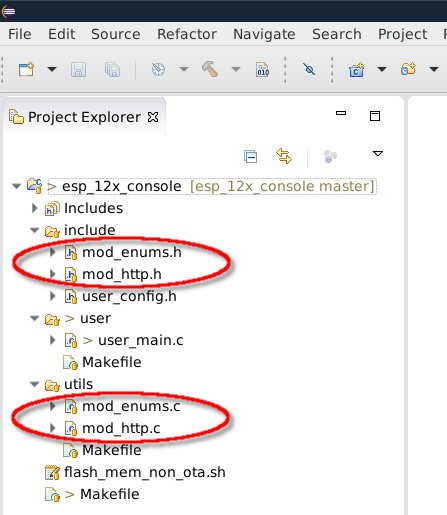The image size is (447, 515).
Task: Click the new C source file icon
Action: coord(356,70)
